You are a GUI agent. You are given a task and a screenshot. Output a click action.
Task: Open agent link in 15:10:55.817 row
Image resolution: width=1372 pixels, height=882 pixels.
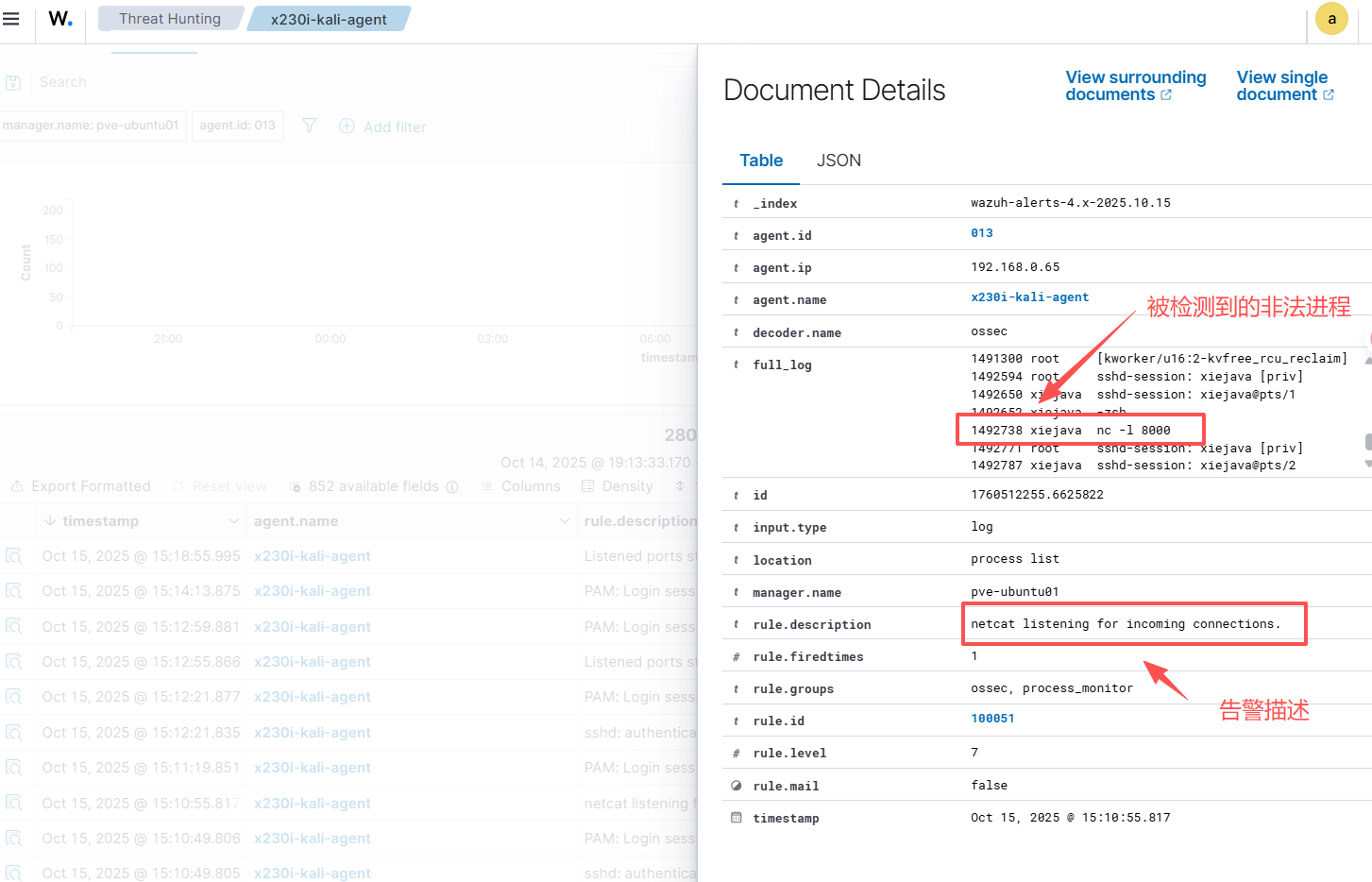click(x=313, y=804)
